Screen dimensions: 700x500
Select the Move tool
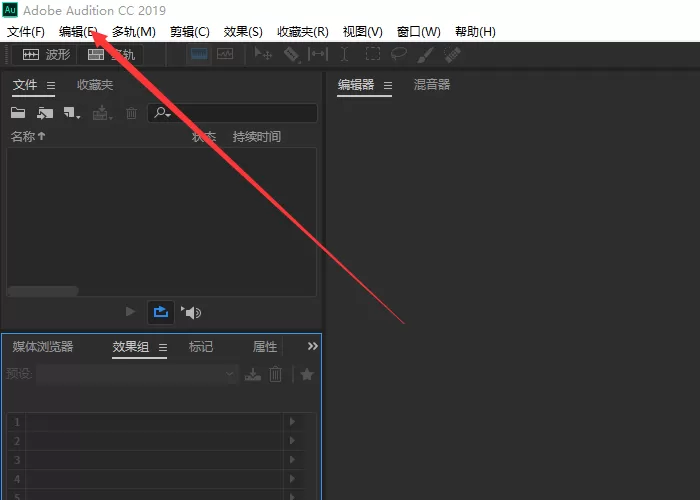[x=262, y=54]
